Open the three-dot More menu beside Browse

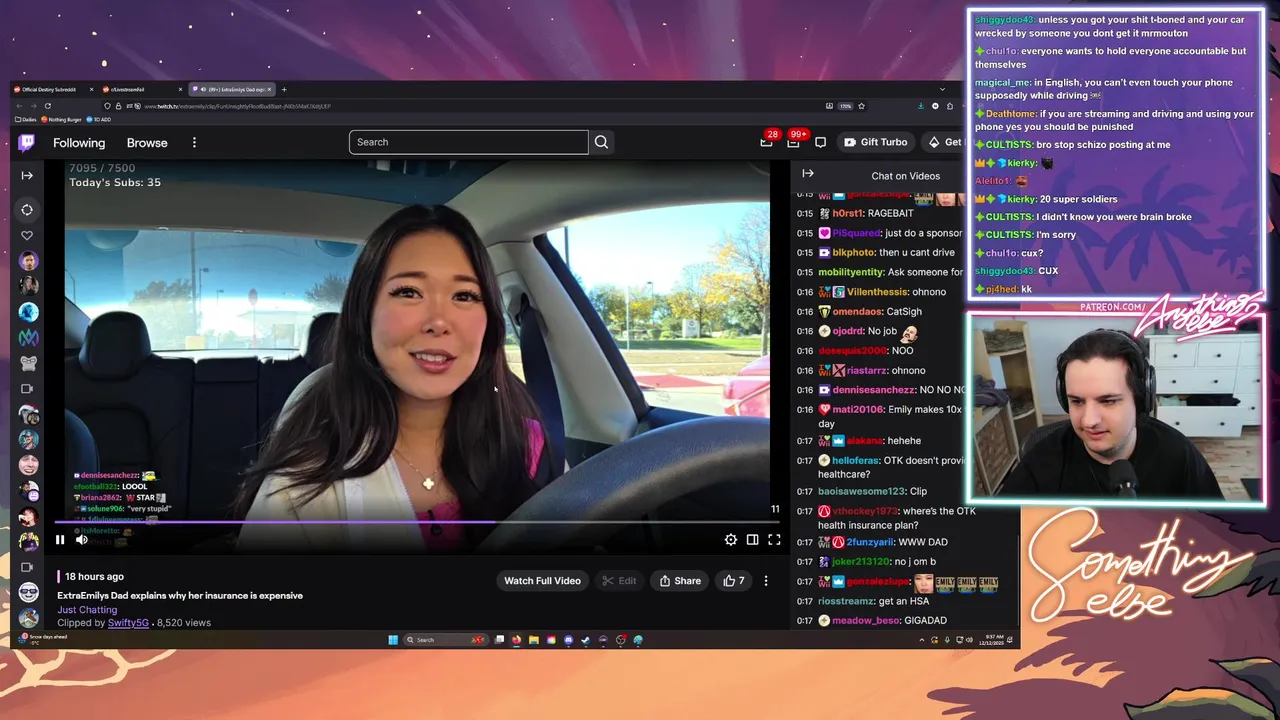point(194,143)
